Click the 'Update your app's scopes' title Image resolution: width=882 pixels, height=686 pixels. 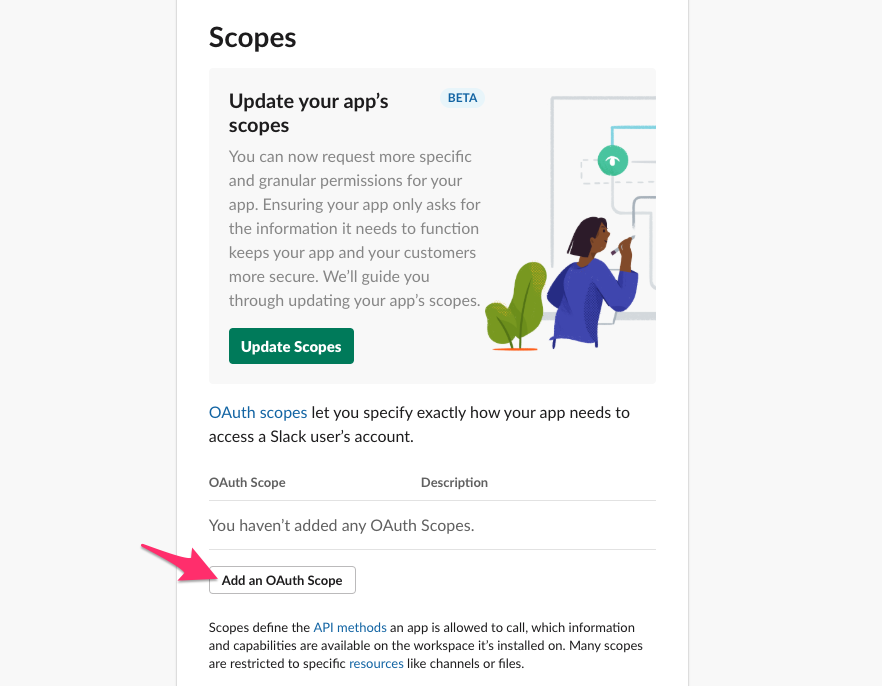pyautogui.click(x=308, y=113)
